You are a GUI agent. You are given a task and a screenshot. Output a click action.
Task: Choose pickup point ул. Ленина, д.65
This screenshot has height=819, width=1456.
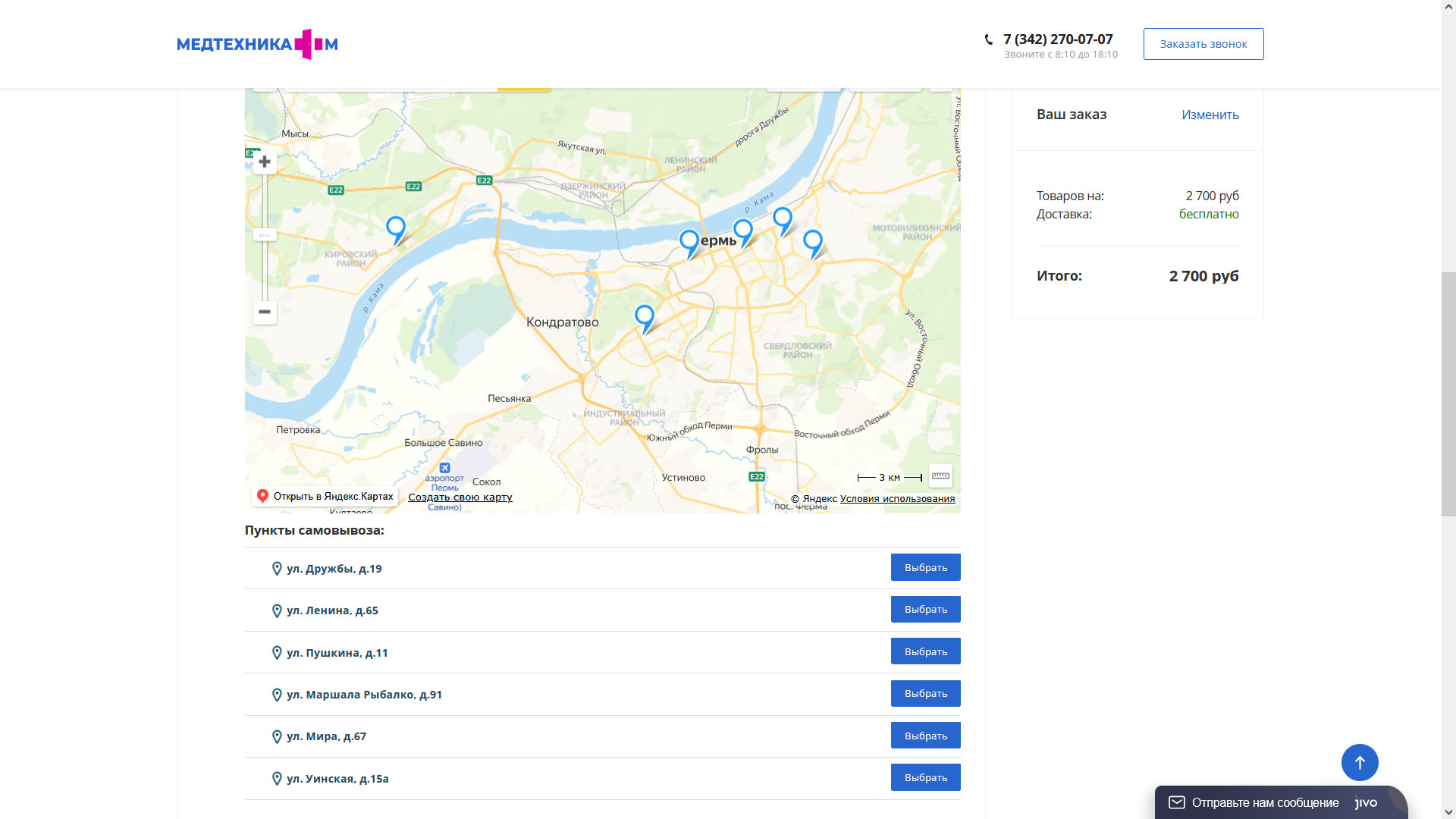pyautogui.click(x=925, y=609)
